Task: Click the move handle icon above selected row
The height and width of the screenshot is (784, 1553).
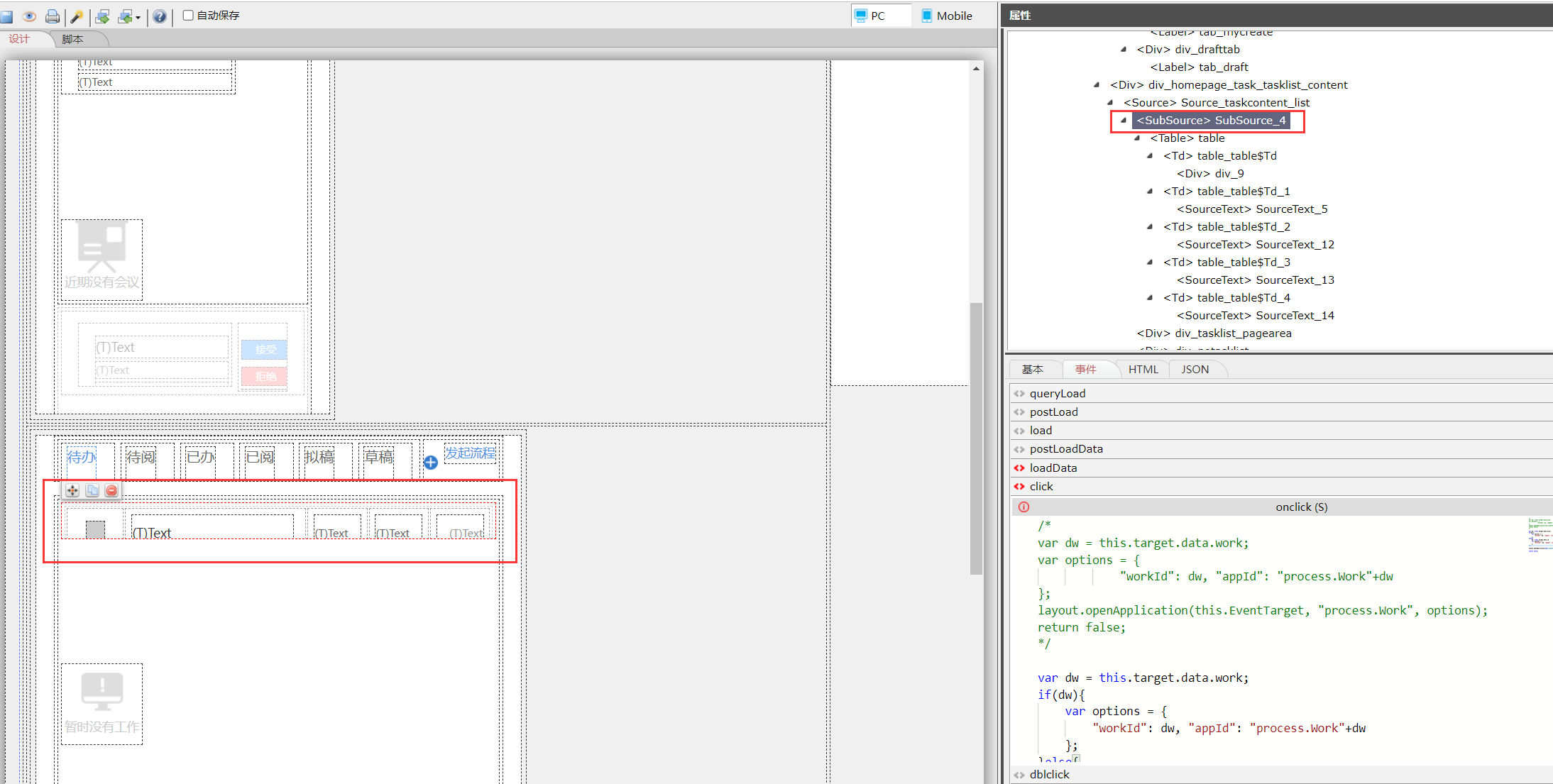Action: 72,490
